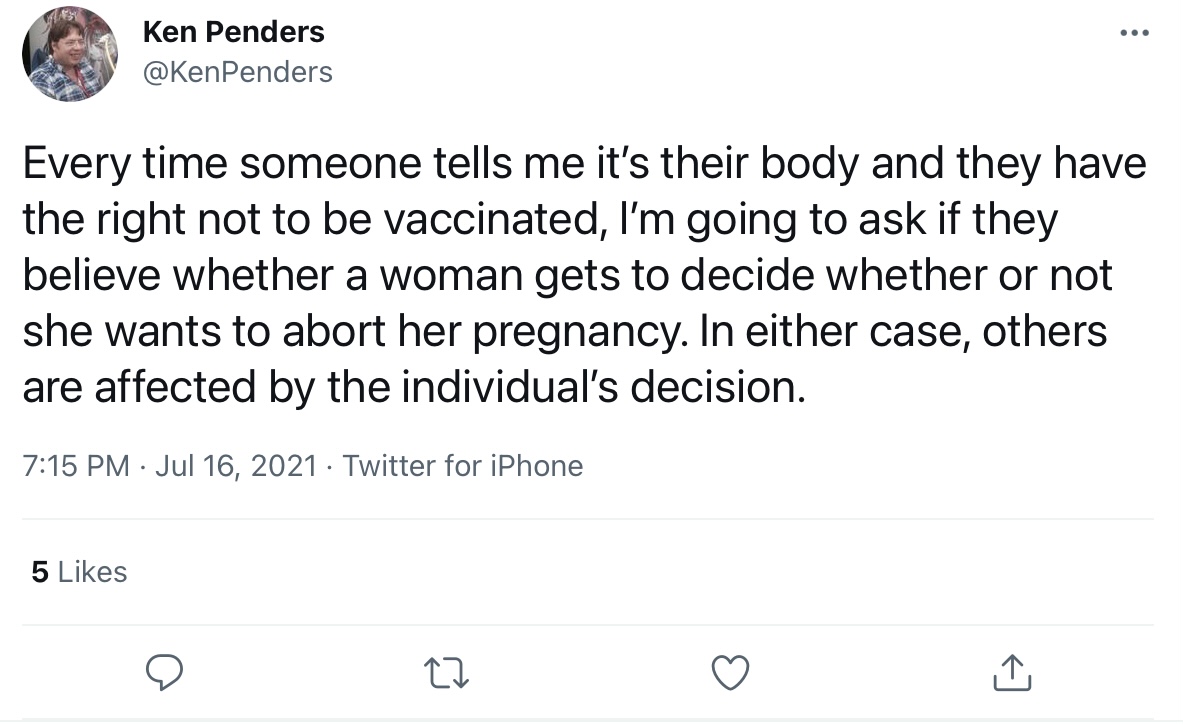Open the three-dot more options menu

coord(1134,32)
